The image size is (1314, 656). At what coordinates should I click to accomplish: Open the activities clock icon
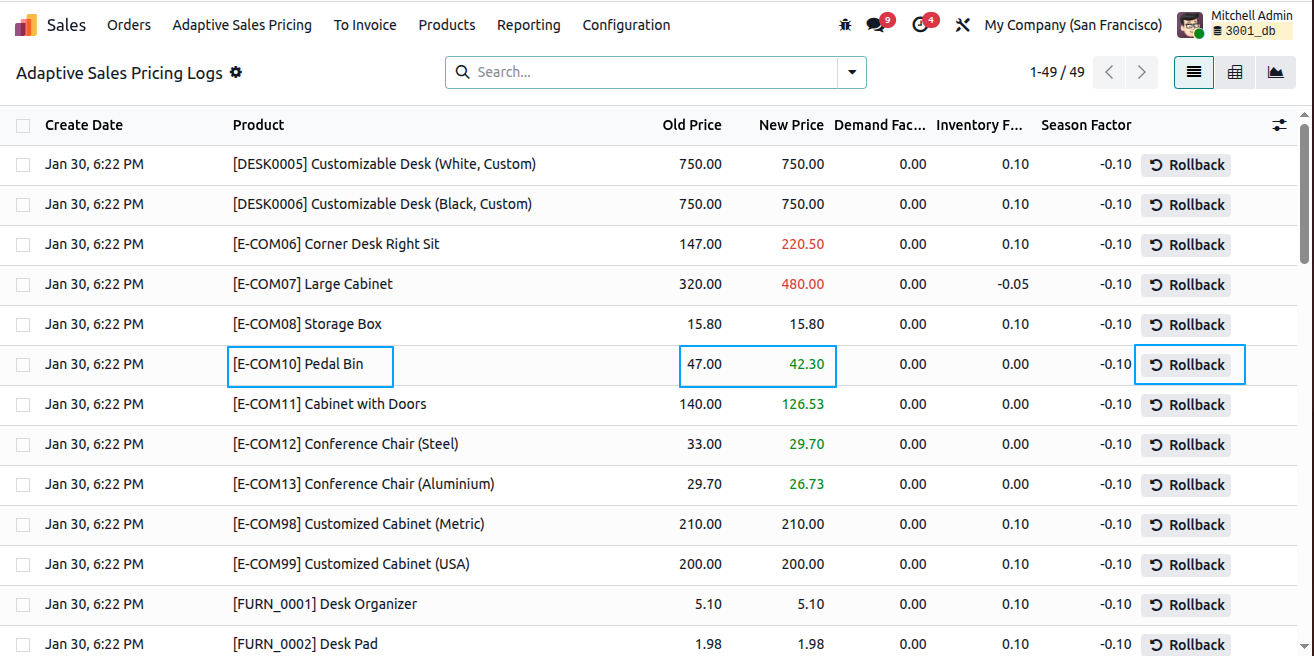pyautogui.click(x=921, y=25)
